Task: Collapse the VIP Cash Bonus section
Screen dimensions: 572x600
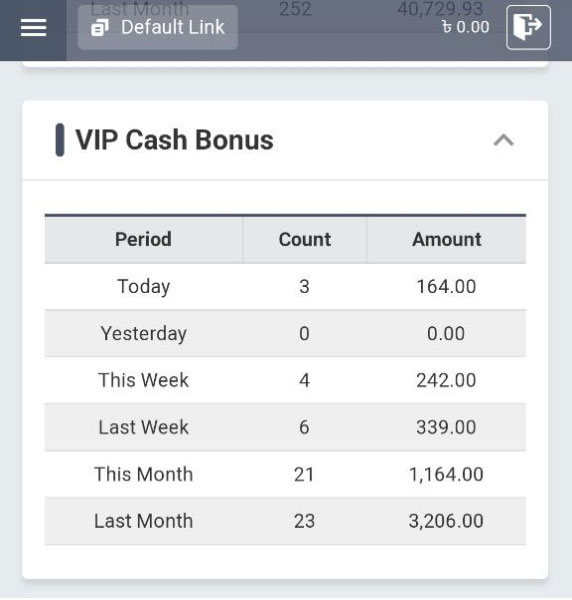Action: coord(504,140)
